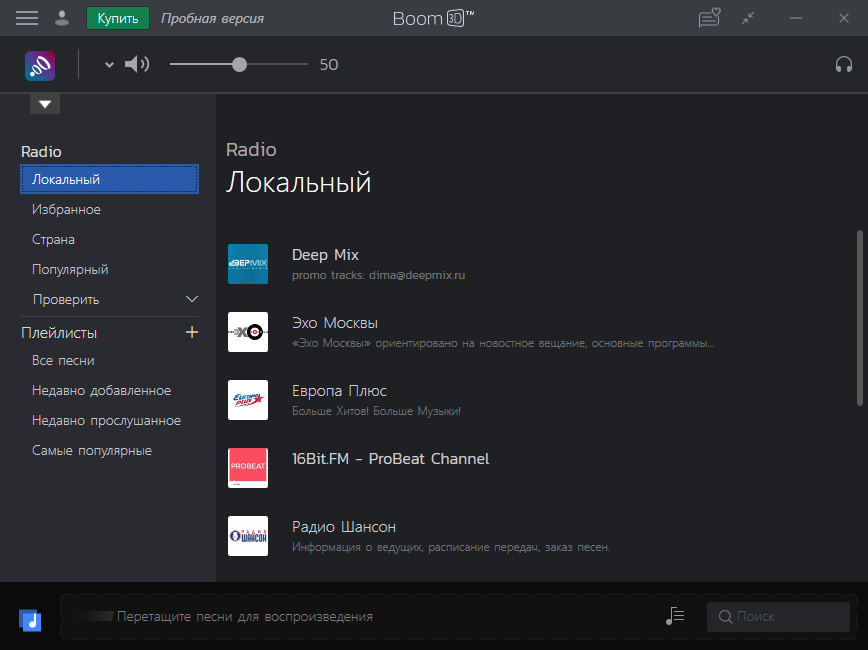Click the Поиск search field
This screenshot has width=868, height=650.
(778, 616)
